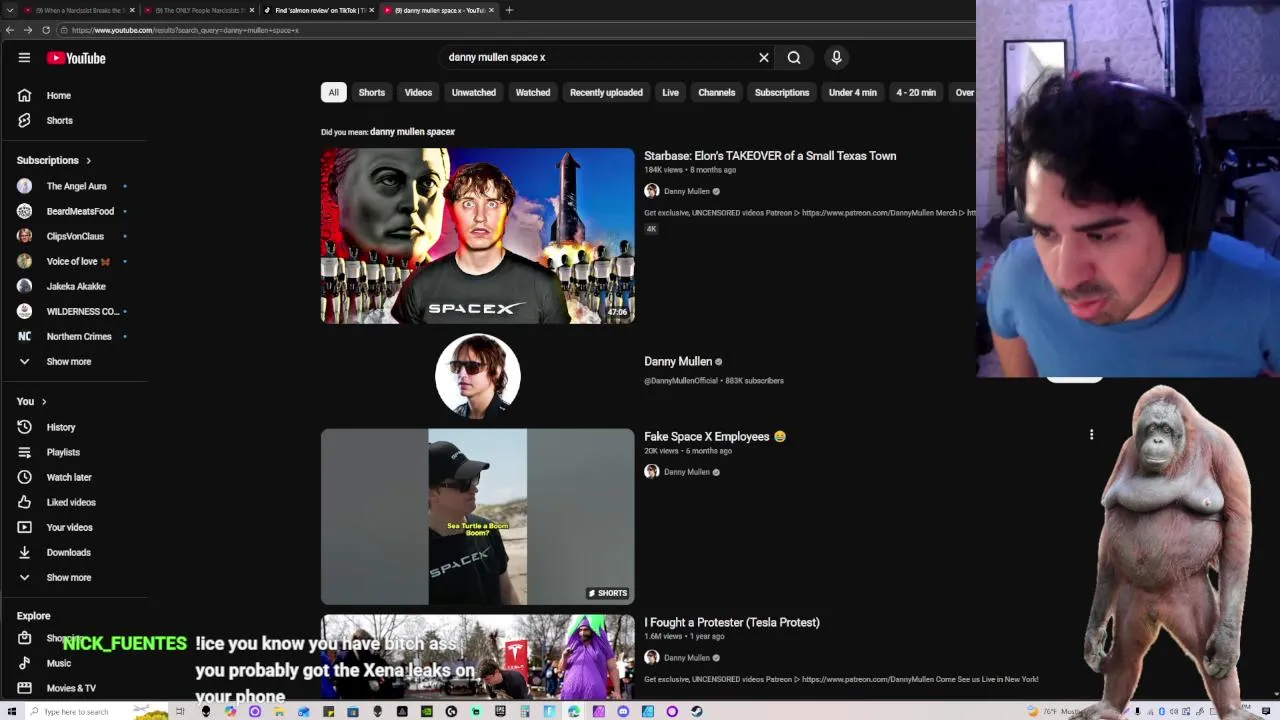Click the Fake Space X Shorts thumbnail
The width and height of the screenshot is (1280, 720).
coord(477,517)
